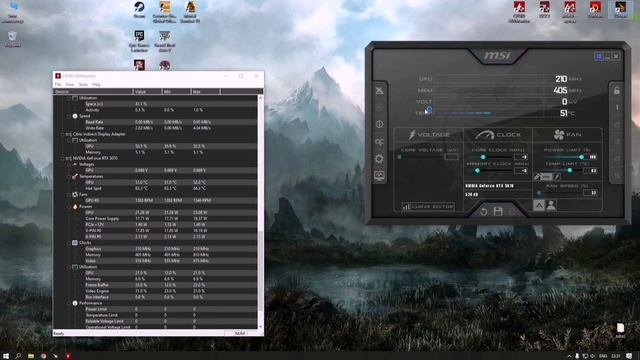640x360 pixels.
Task: Adjust the Power Limit slider handle
Action: tap(581, 157)
